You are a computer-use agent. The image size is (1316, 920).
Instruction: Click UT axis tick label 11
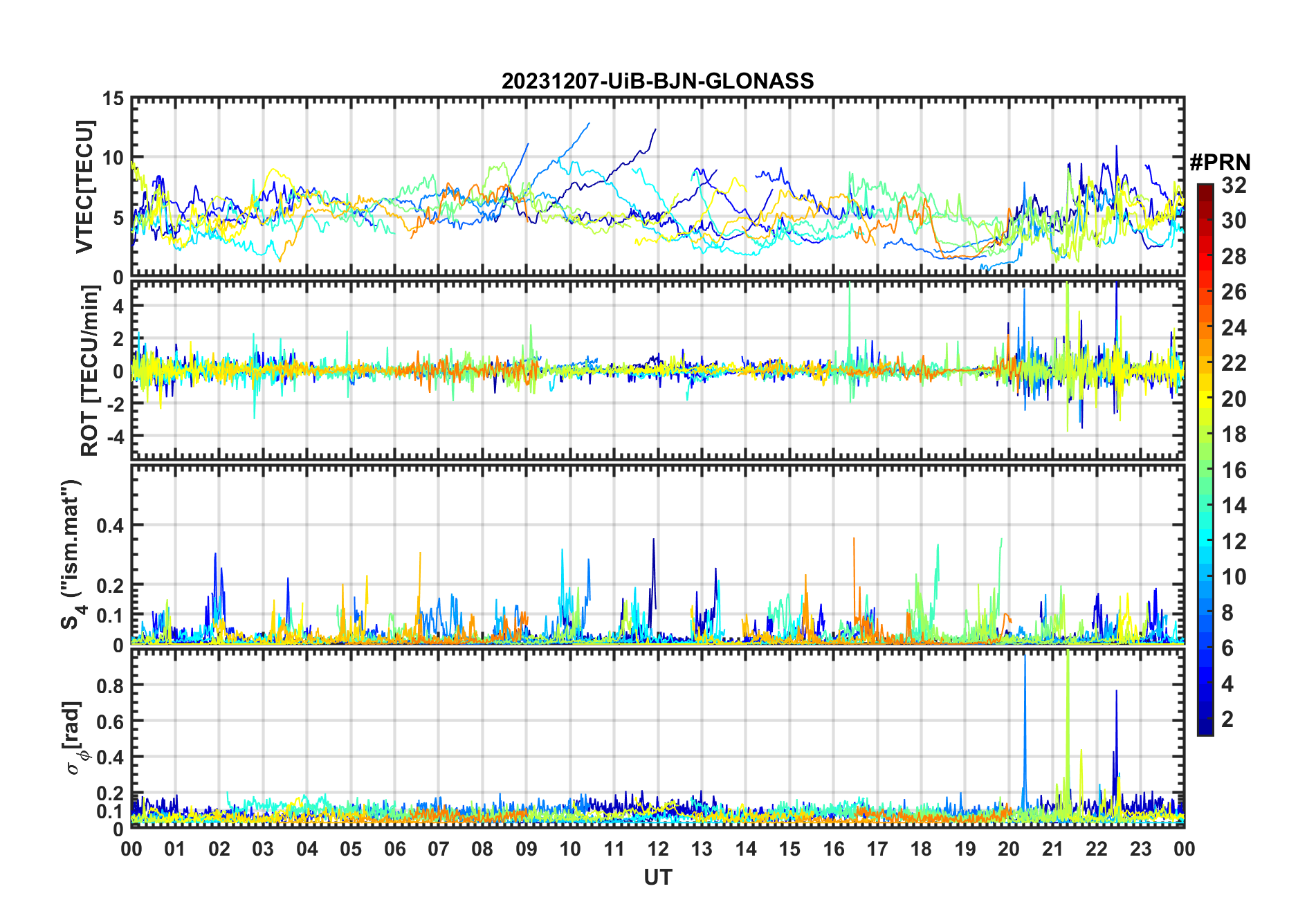tap(614, 849)
